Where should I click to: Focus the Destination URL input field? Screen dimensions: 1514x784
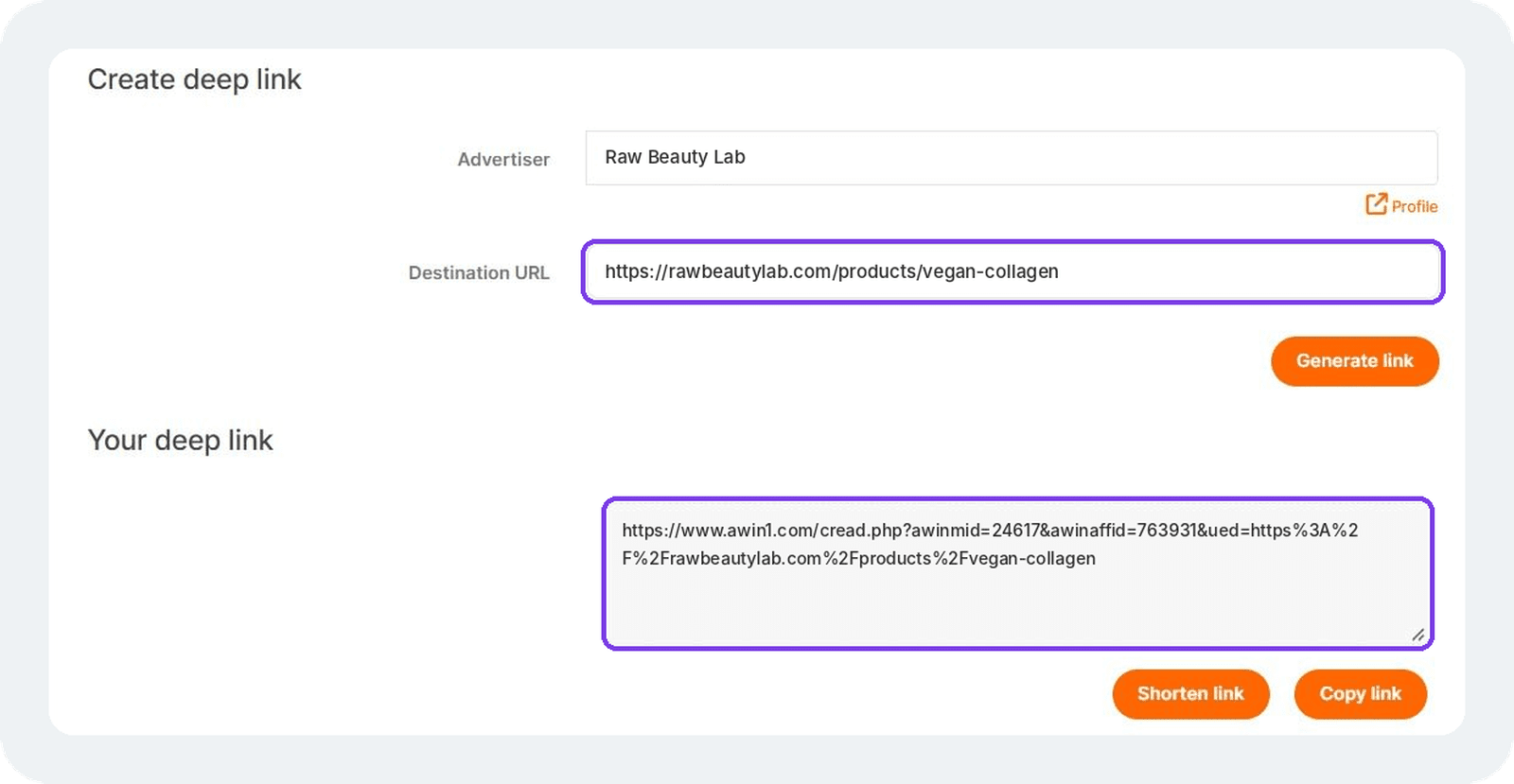(x=1012, y=272)
